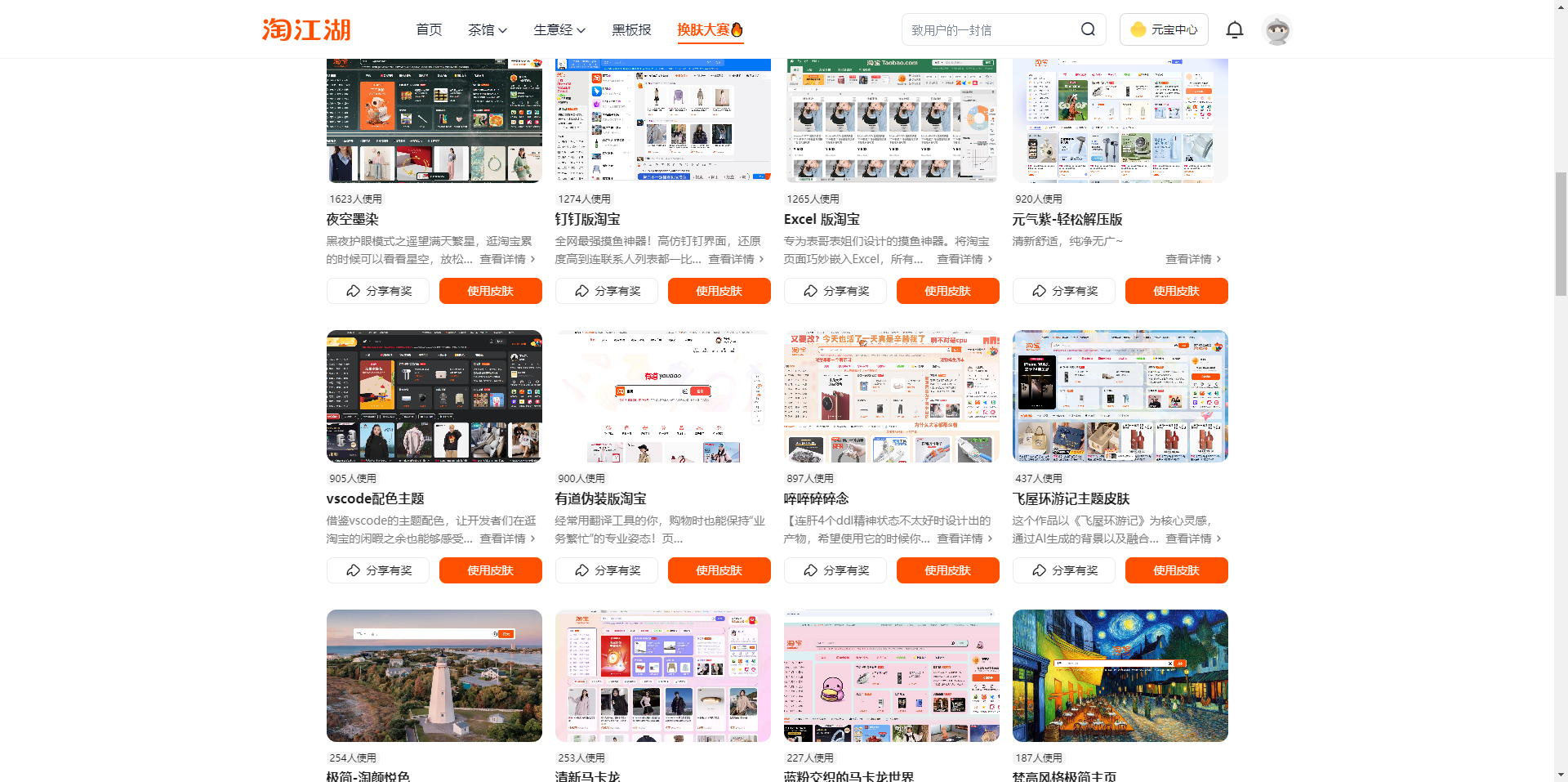Click share icon on 哔哔碎碎念 card
1568x782 pixels.
(x=811, y=570)
